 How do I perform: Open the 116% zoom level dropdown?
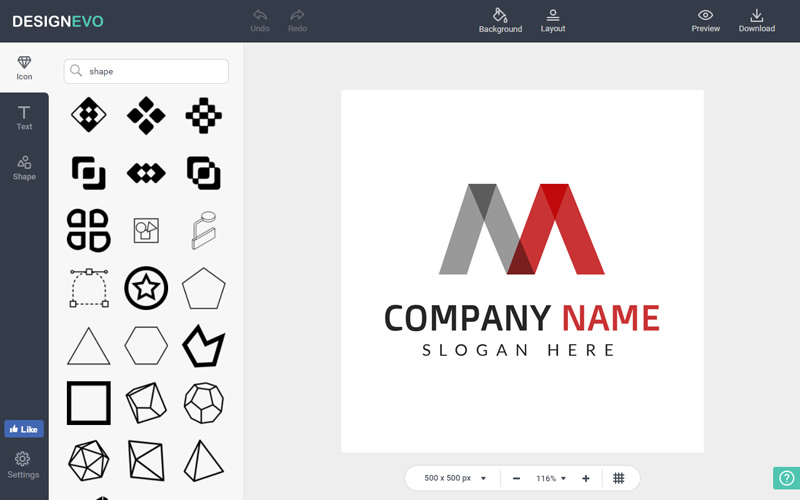(x=551, y=478)
